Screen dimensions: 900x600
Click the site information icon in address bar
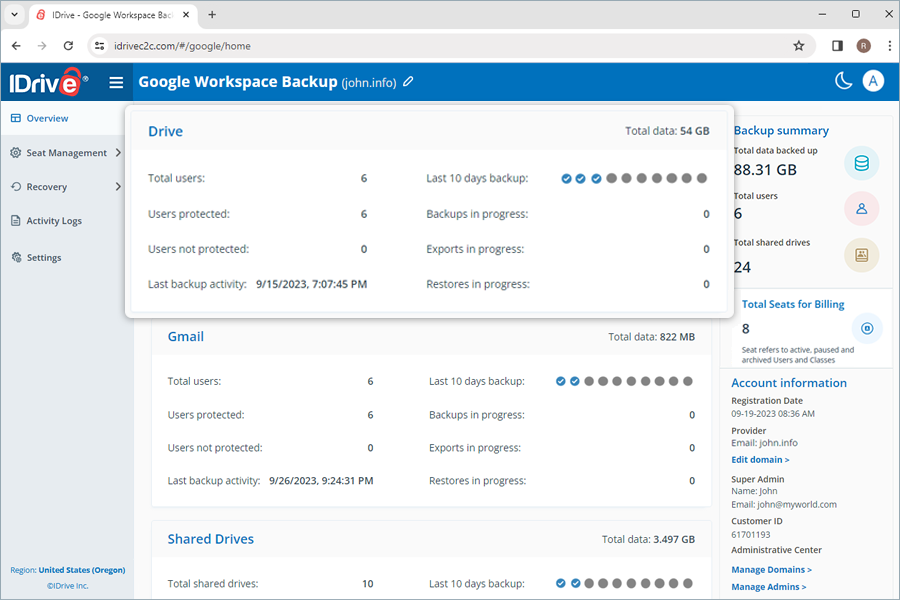pos(99,46)
